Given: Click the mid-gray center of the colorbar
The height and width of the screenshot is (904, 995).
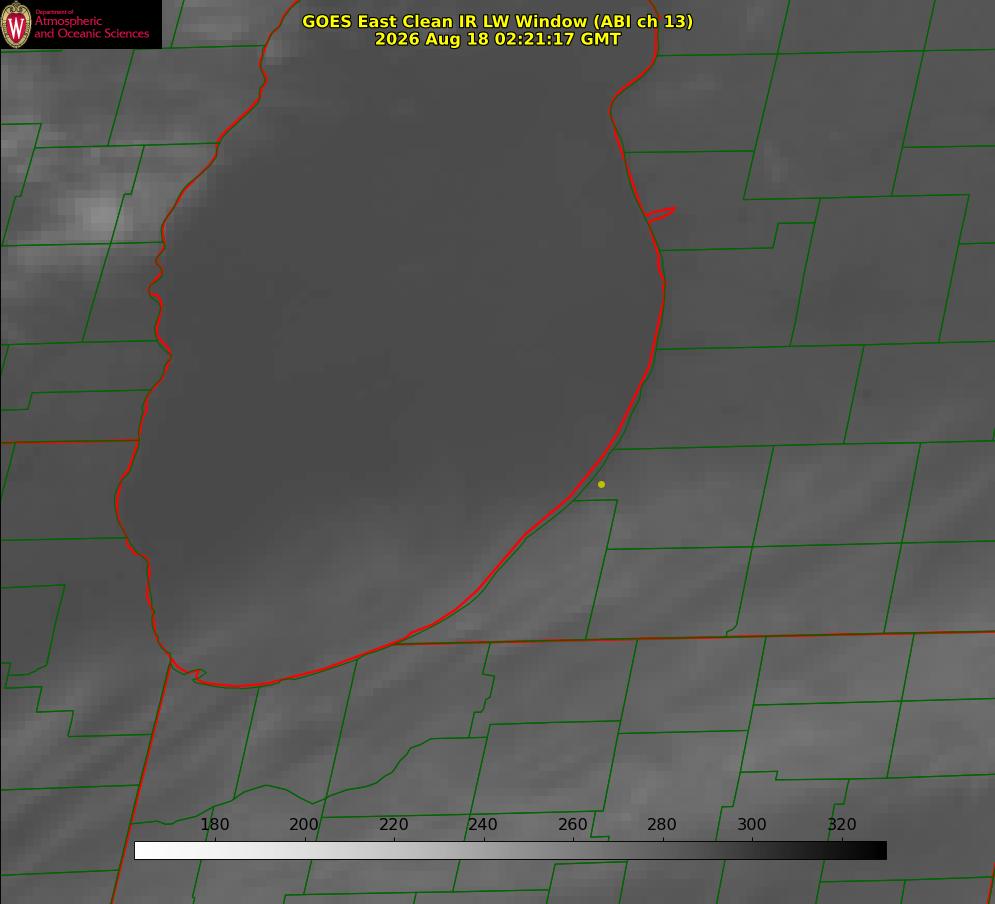Looking at the screenshot, I should [510, 850].
